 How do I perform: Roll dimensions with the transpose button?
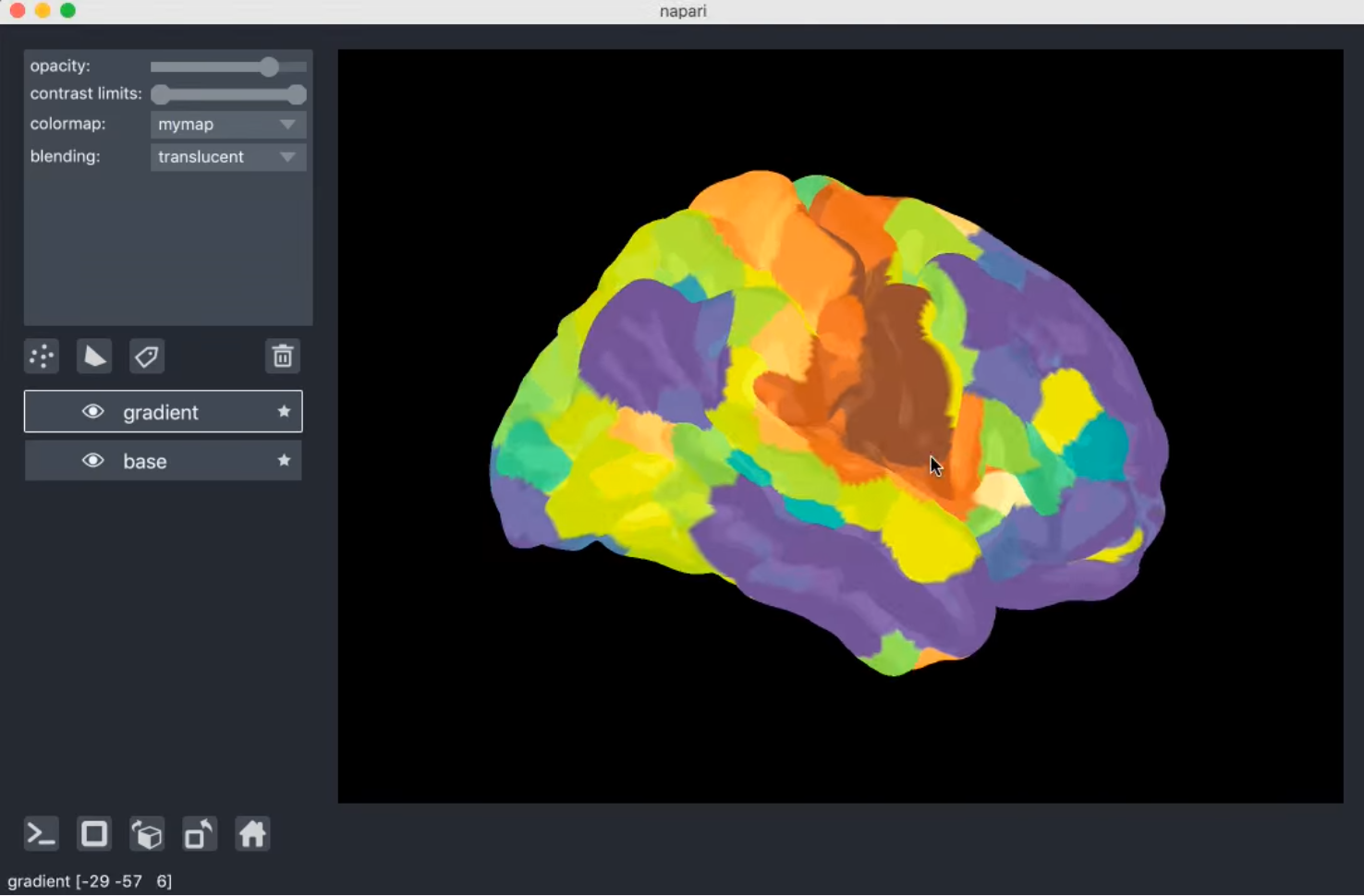[200, 833]
